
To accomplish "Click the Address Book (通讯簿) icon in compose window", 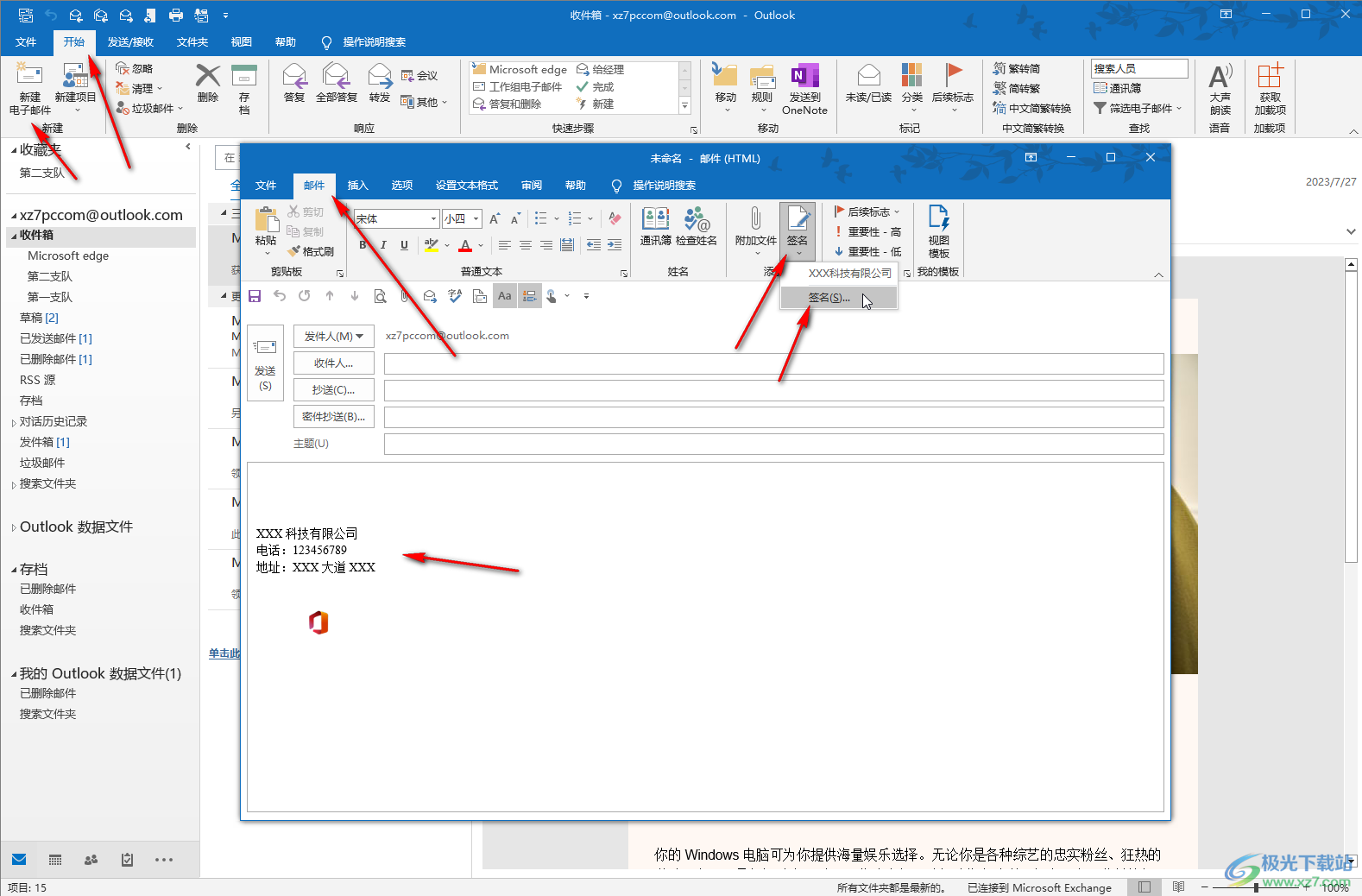I will click(656, 218).
